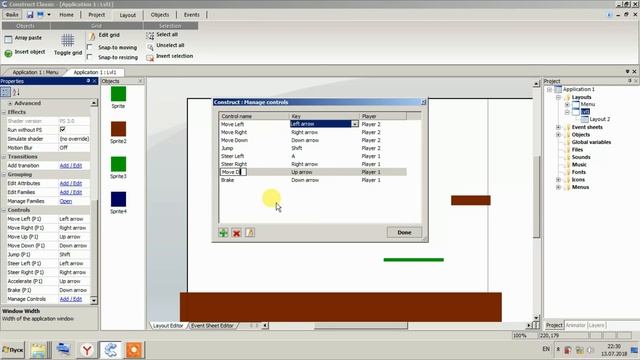
Task: Sort properties alphabetically with A-Z icon
Action: tap(16, 92)
